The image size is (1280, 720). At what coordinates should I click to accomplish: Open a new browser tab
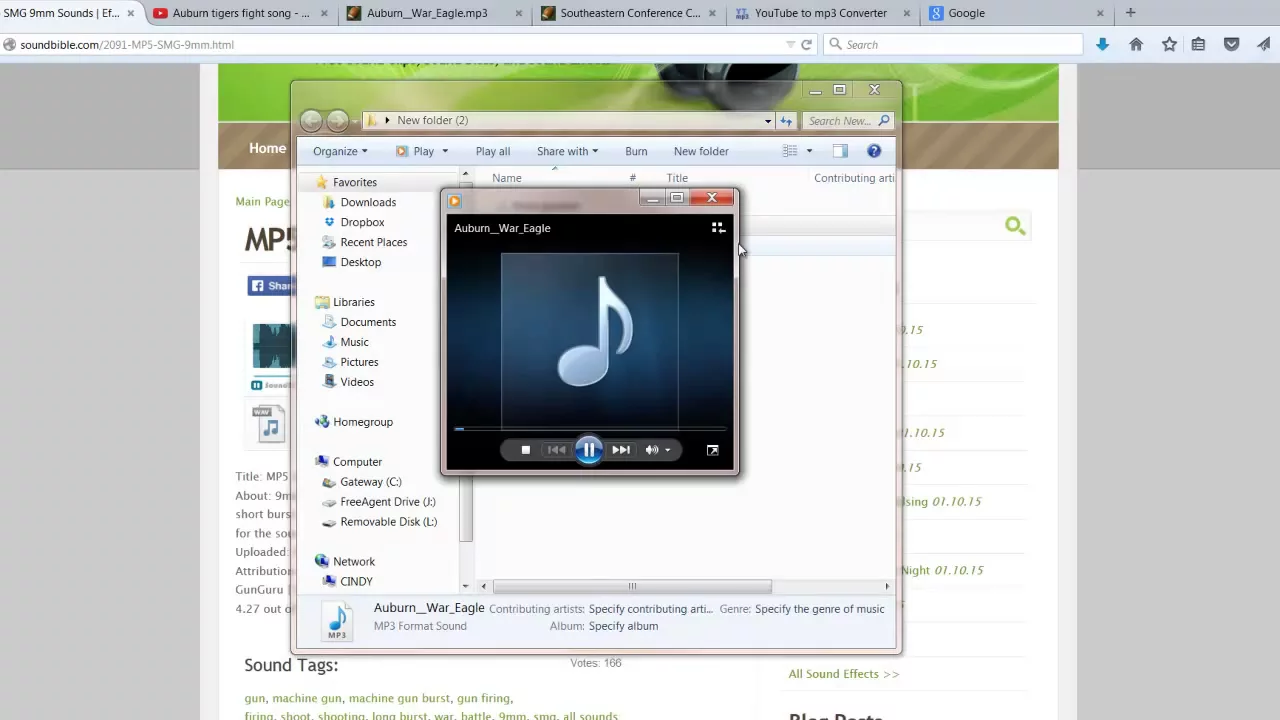coord(1130,13)
